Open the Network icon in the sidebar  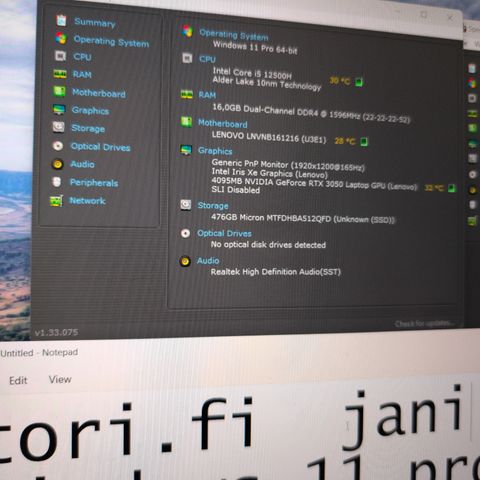pyautogui.click(x=56, y=201)
